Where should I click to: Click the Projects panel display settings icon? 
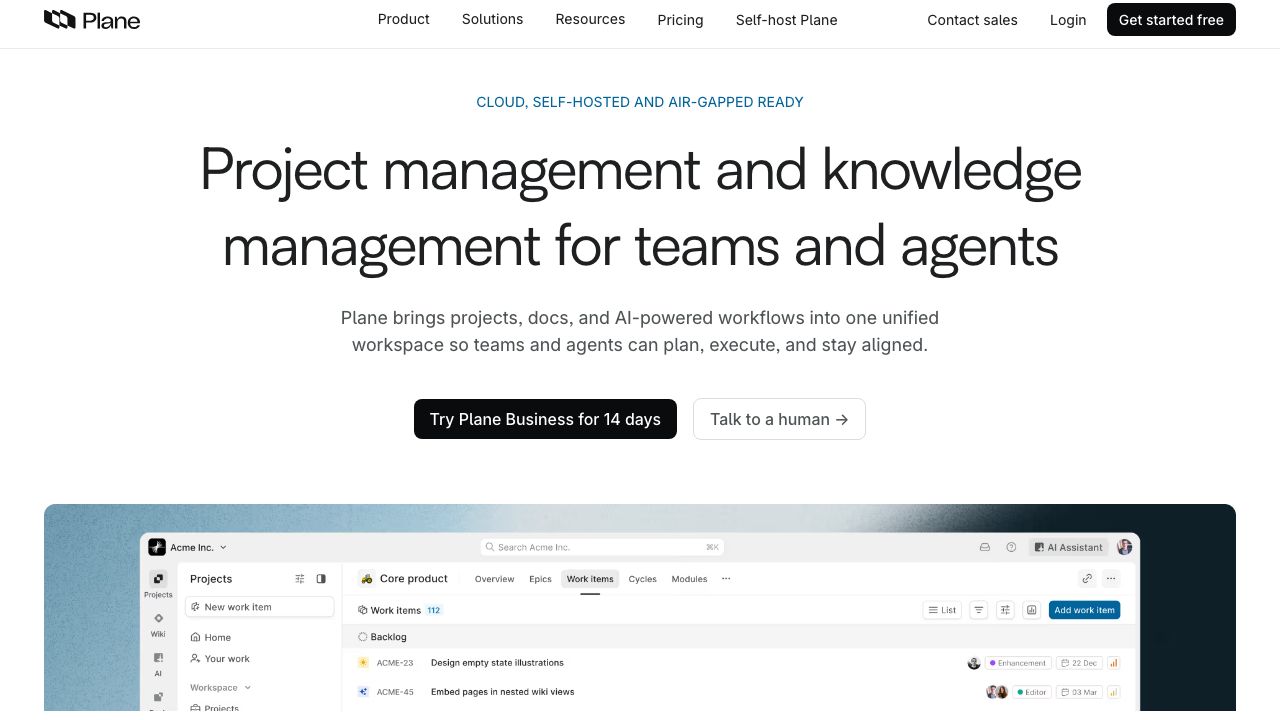300,579
